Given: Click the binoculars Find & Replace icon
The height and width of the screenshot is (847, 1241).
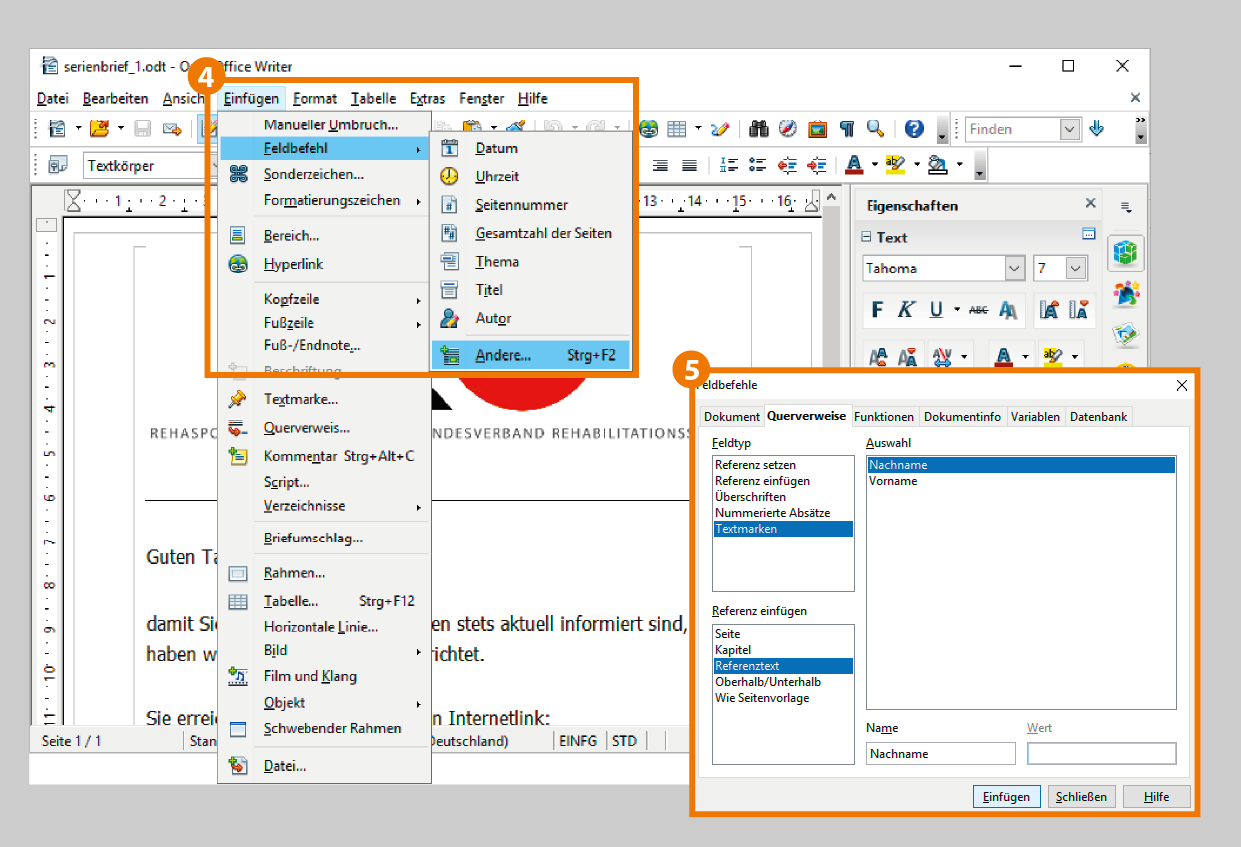Looking at the screenshot, I should click(x=758, y=129).
